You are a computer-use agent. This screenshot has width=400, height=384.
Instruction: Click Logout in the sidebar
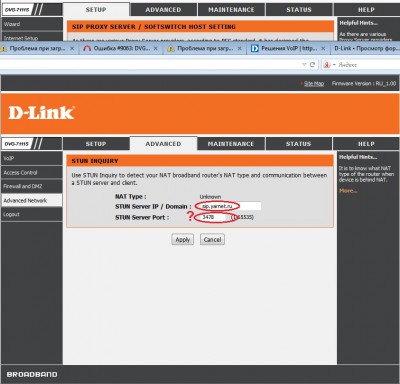tap(31, 214)
